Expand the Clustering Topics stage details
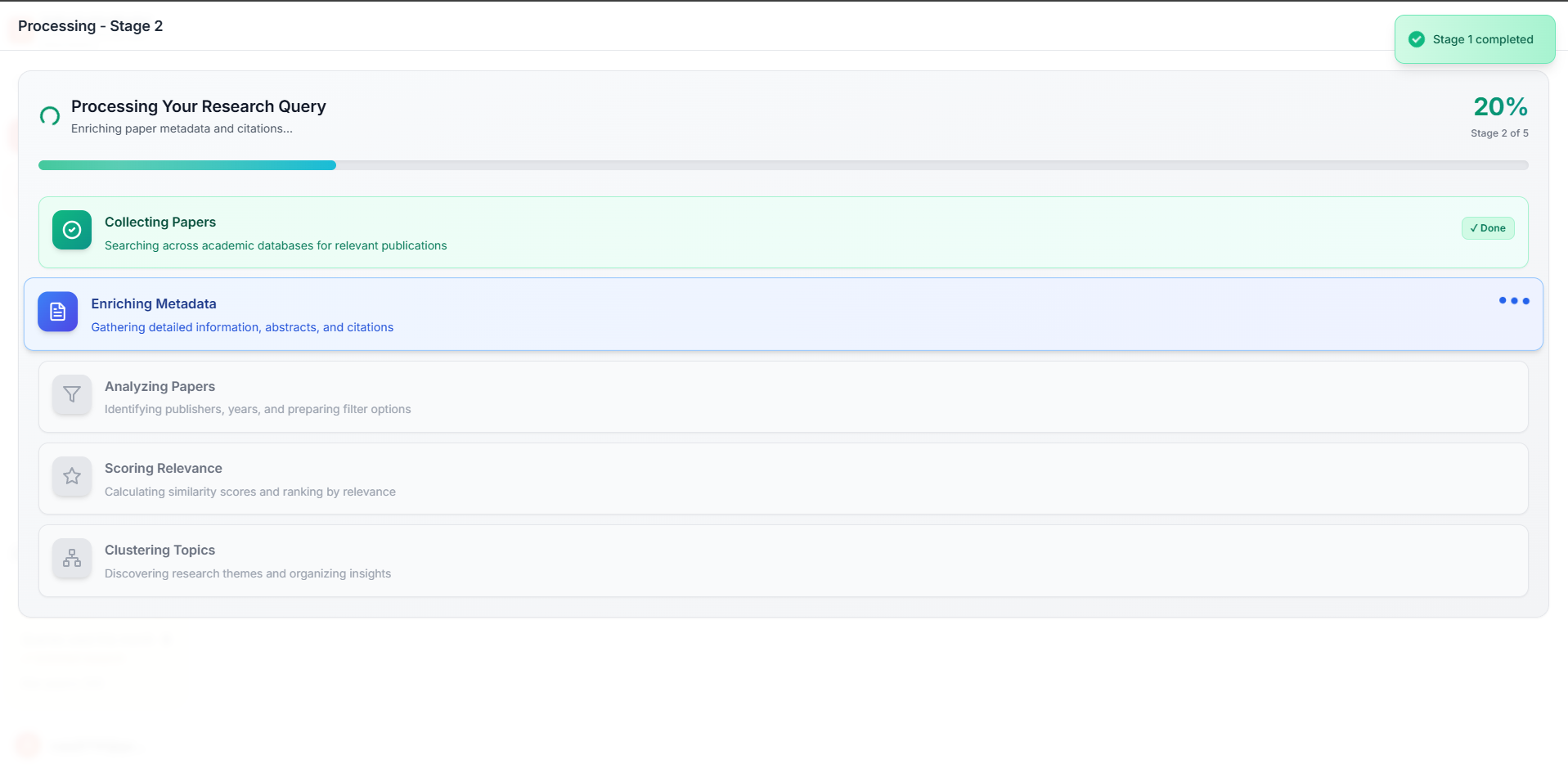 pyautogui.click(x=784, y=561)
